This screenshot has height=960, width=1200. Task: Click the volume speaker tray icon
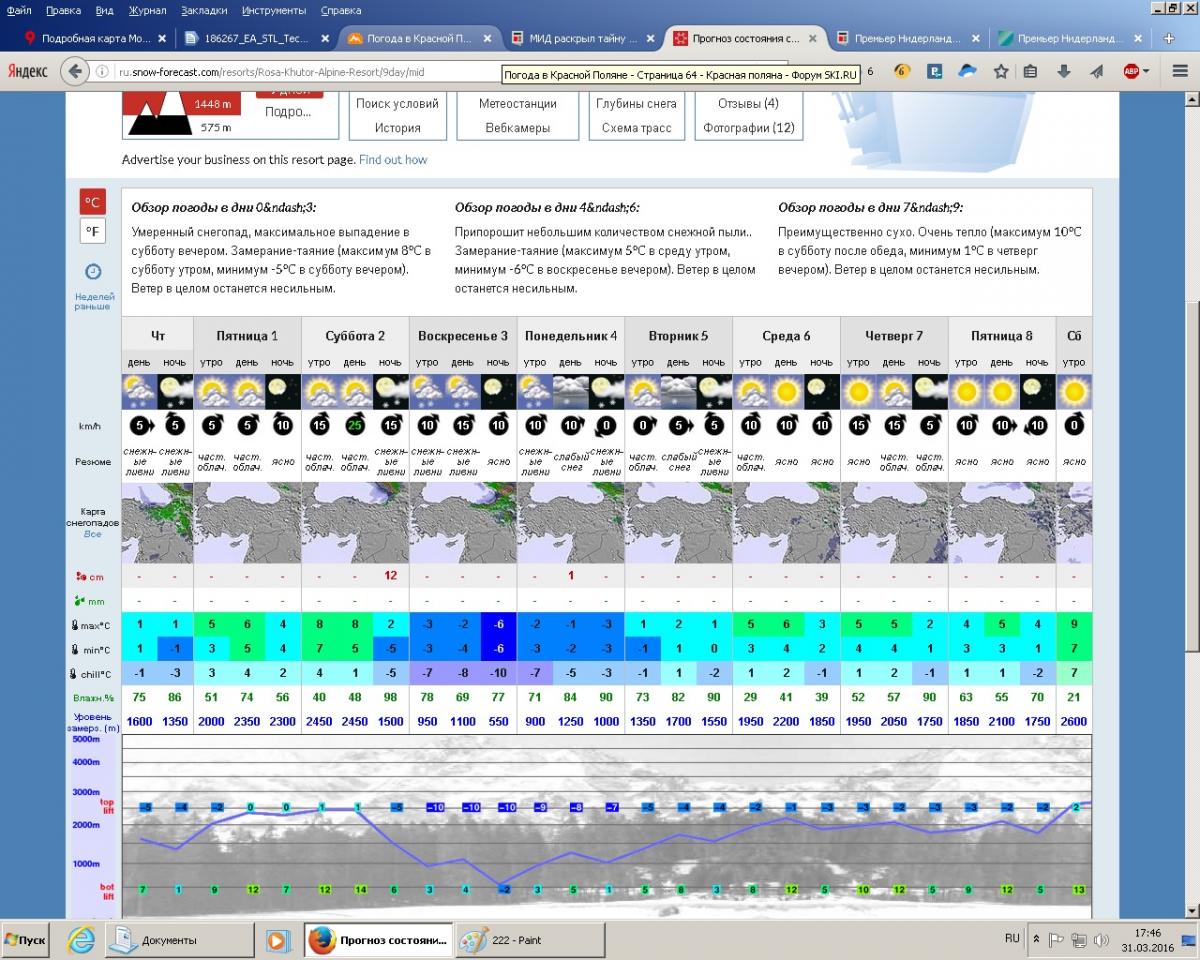click(x=1102, y=940)
